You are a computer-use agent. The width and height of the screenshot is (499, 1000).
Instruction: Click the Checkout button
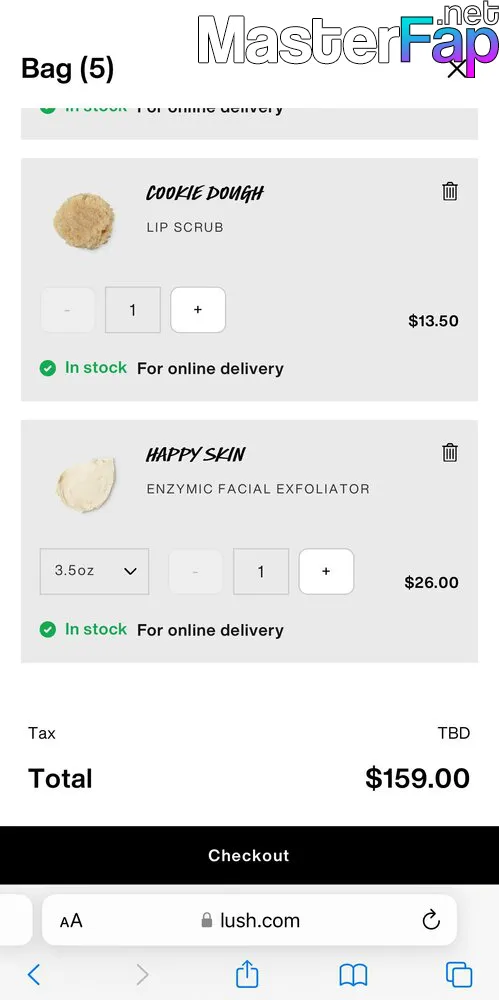(x=250, y=855)
